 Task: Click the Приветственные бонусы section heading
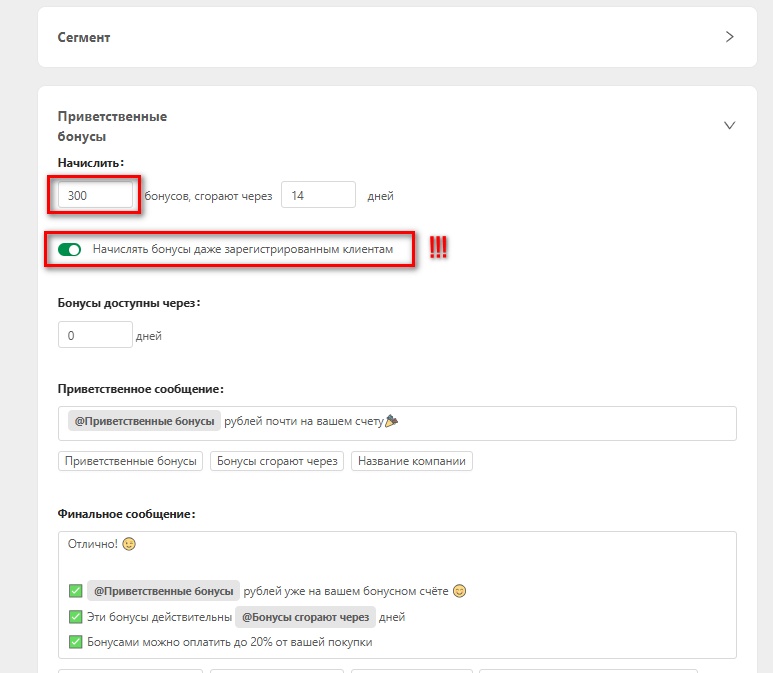pos(112,126)
